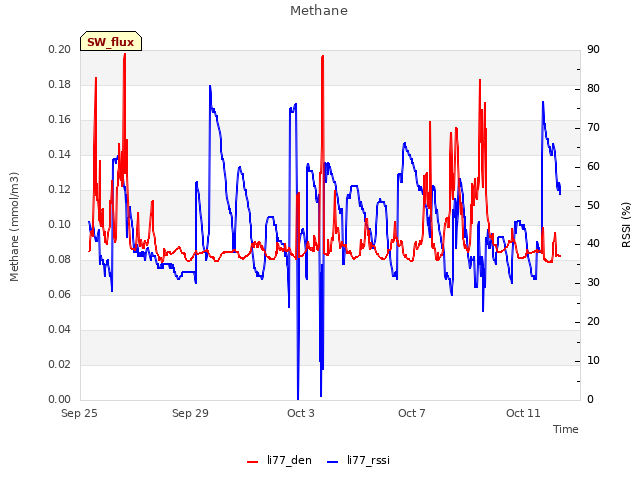Viewport: 640px width, 480px height.
Task: Click the blue li77_rssi legend swatch
Action: click(x=333, y=462)
